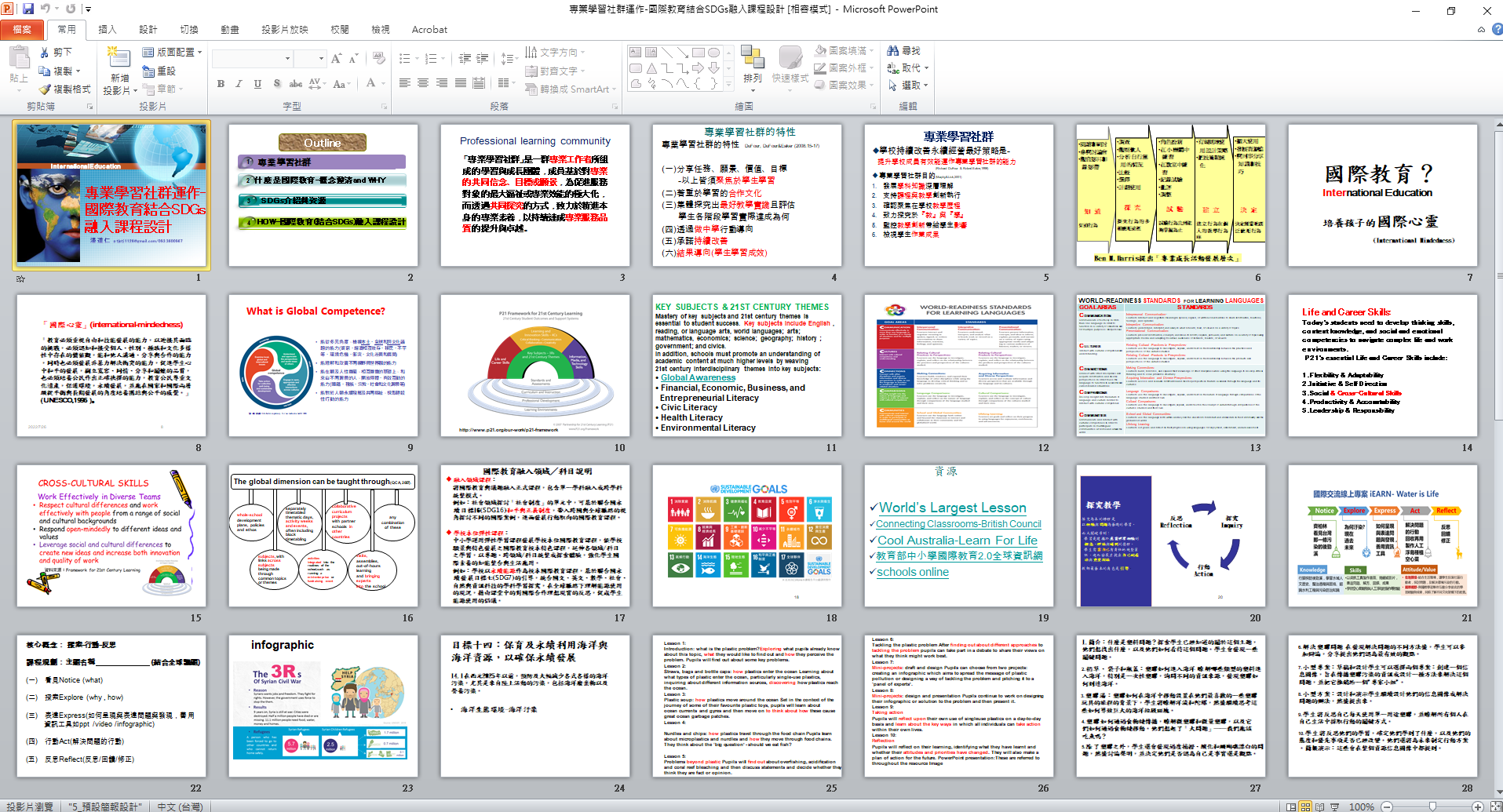The image size is (1503, 812).
Task: Click the Cut (剪下) scissors icon
Action: click(45, 53)
